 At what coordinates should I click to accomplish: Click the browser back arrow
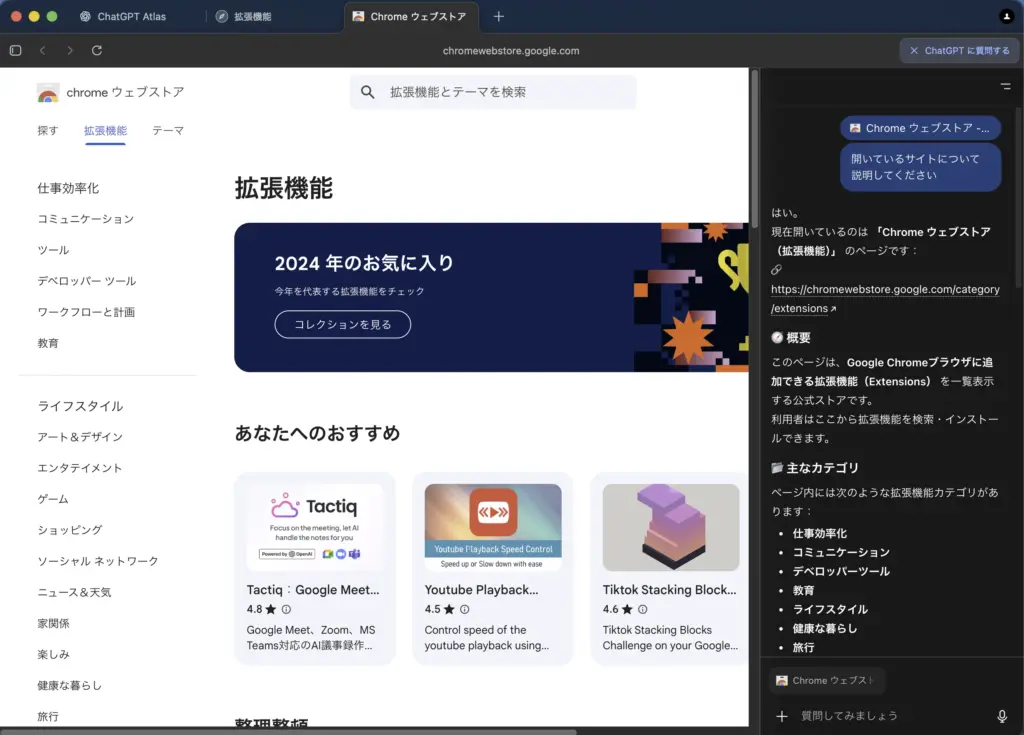[43, 50]
